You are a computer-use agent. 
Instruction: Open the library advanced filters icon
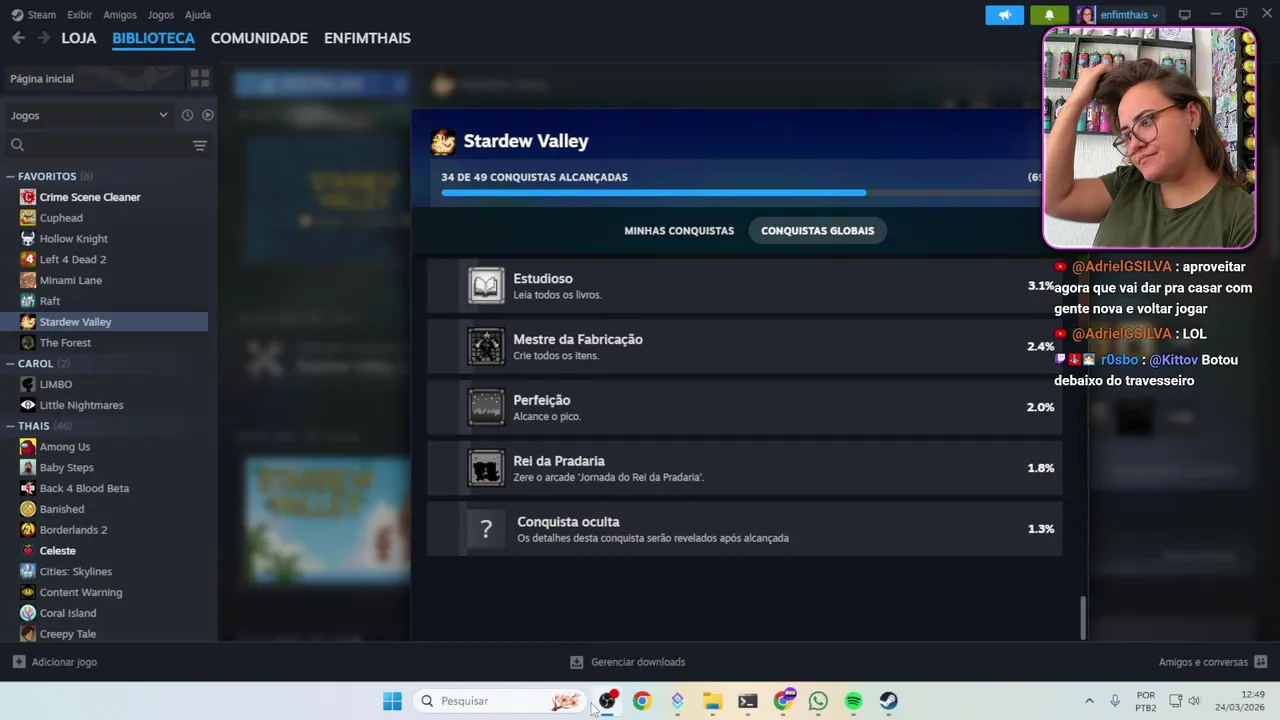pos(200,146)
